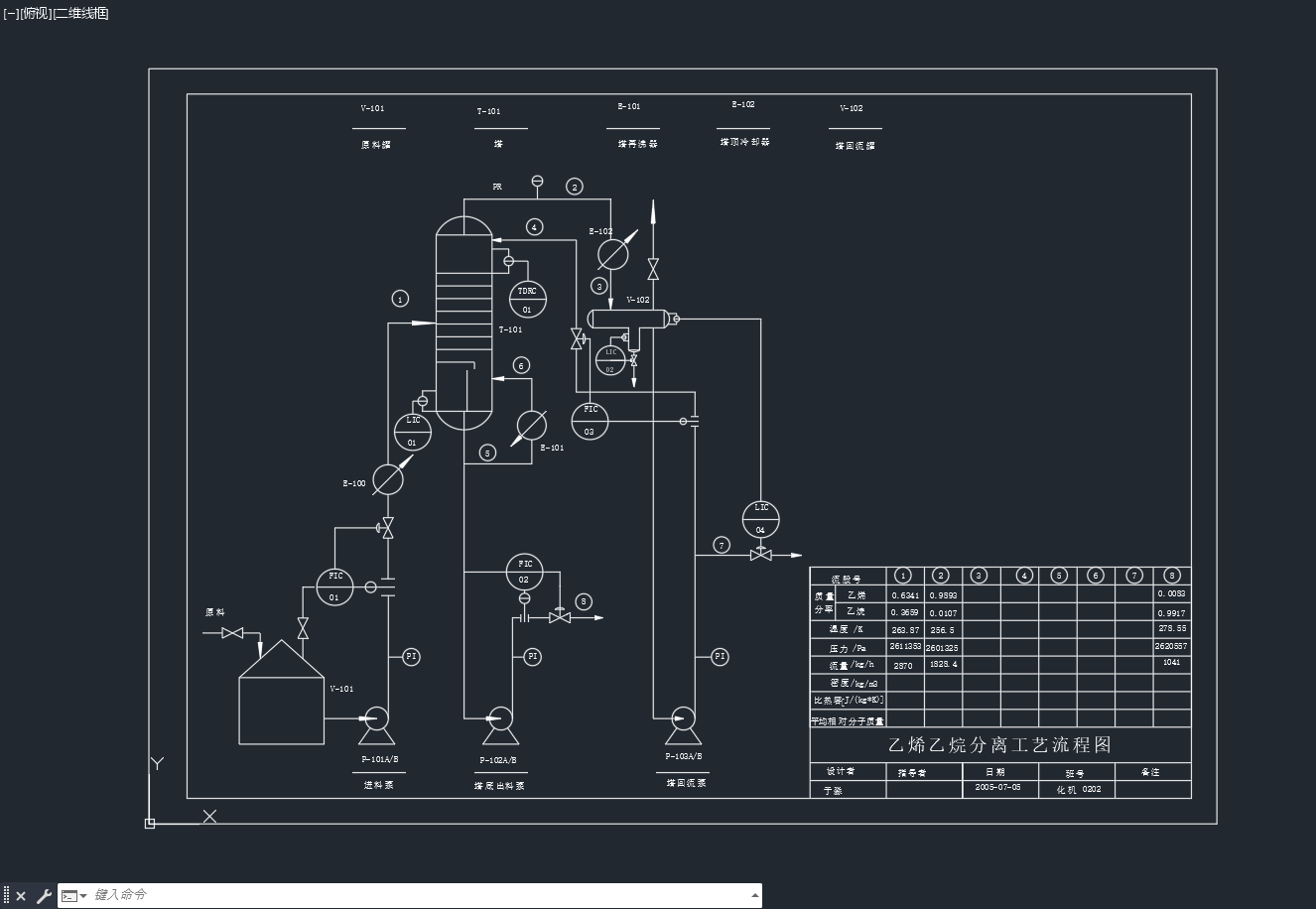Select the pressure value 2620557
The image size is (1316, 909).
(1171, 646)
